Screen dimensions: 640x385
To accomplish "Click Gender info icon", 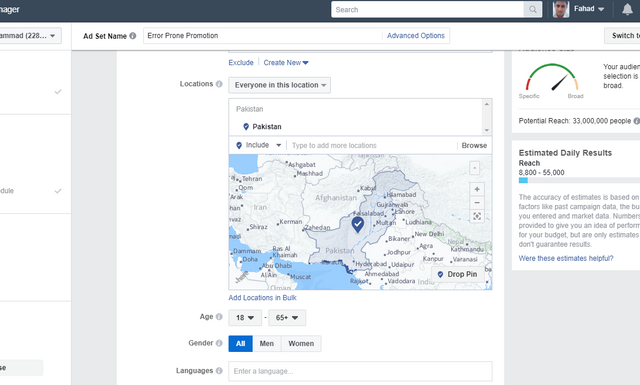I will click(219, 343).
